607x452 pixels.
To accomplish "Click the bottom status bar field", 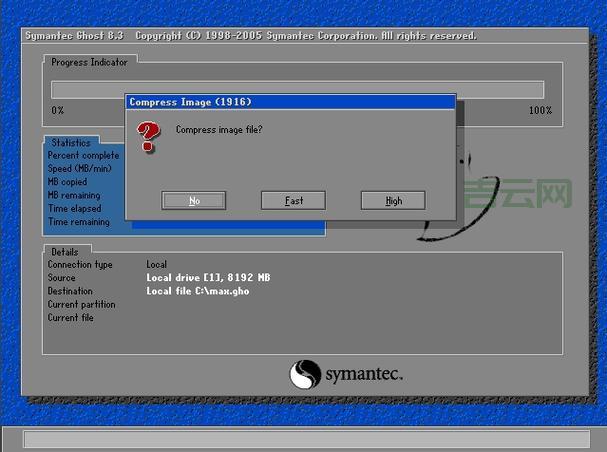I will tap(305, 440).
